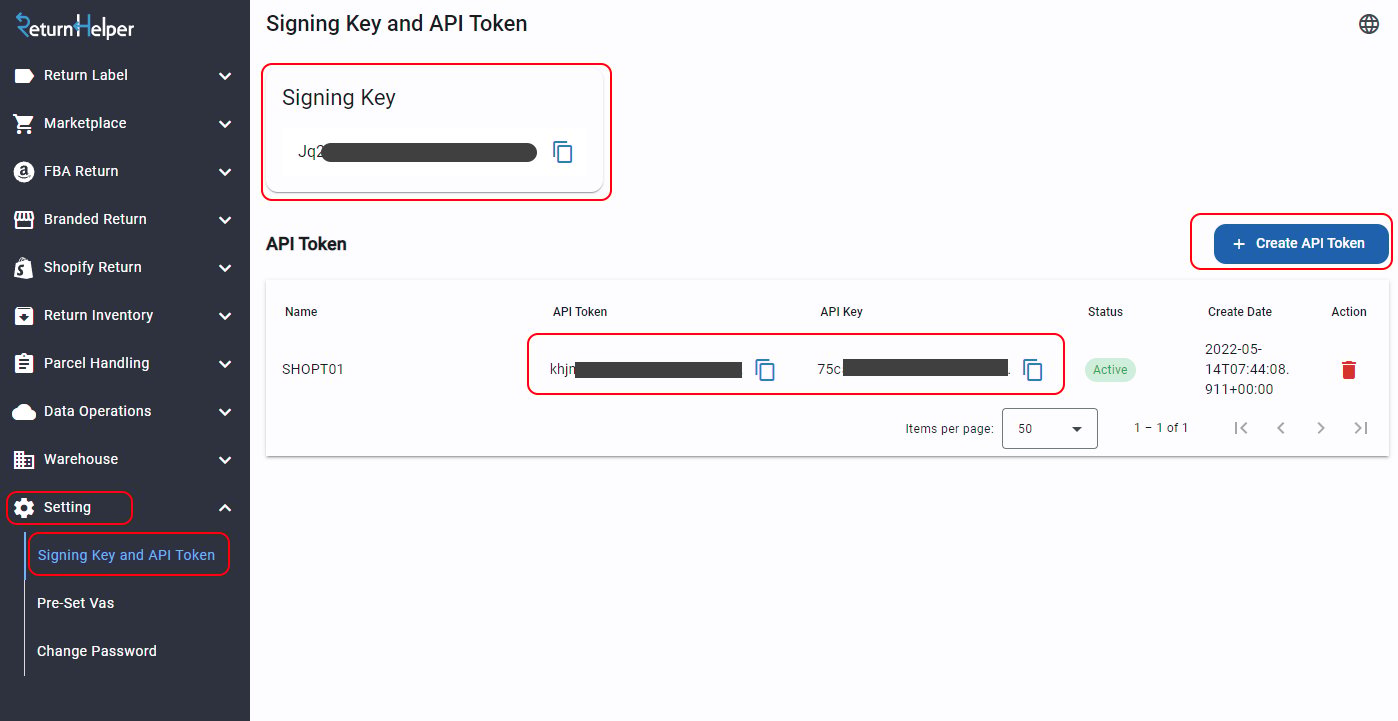Viewport: 1398px width, 721px height.
Task: Expand the Marketplace chevron
Action: point(225,124)
